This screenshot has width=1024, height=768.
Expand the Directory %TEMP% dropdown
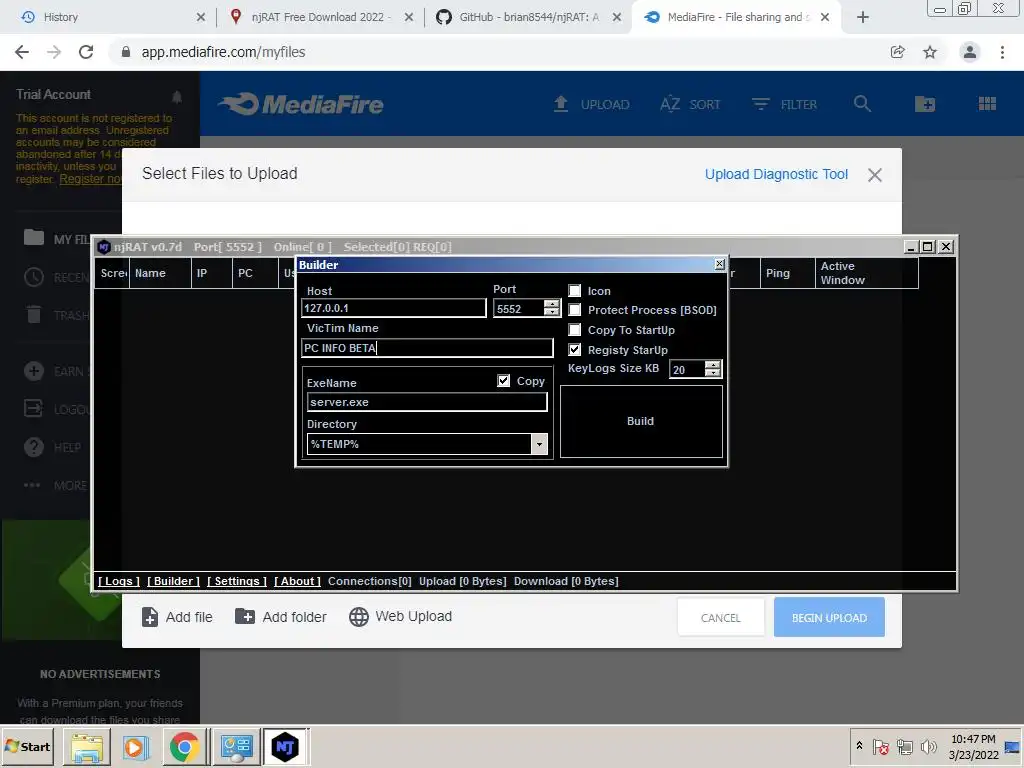coord(539,444)
